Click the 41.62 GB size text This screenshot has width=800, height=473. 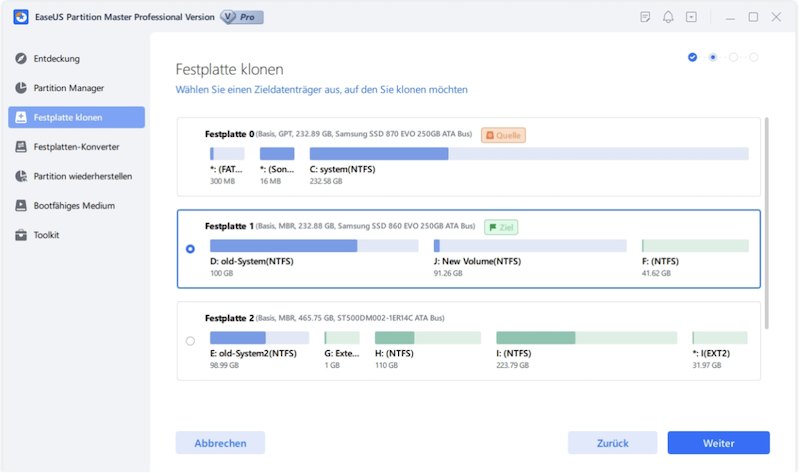coord(656,273)
